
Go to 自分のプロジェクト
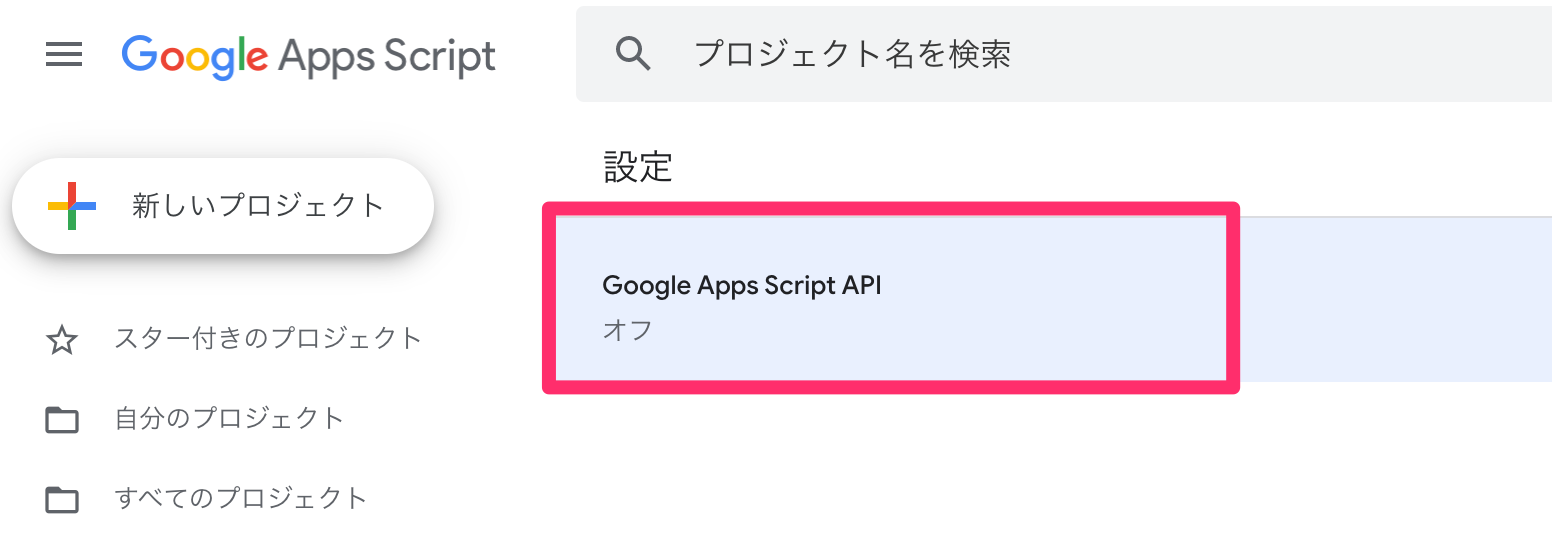pyautogui.click(x=229, y=418)
